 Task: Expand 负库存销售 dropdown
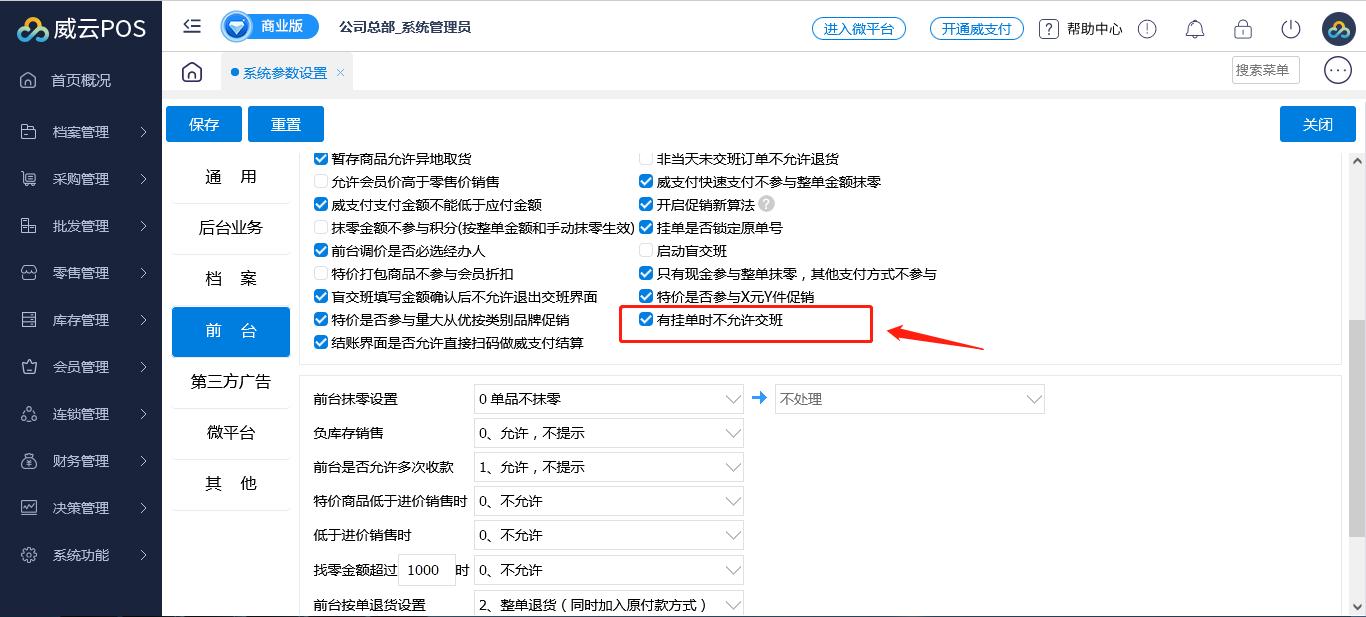608,433
